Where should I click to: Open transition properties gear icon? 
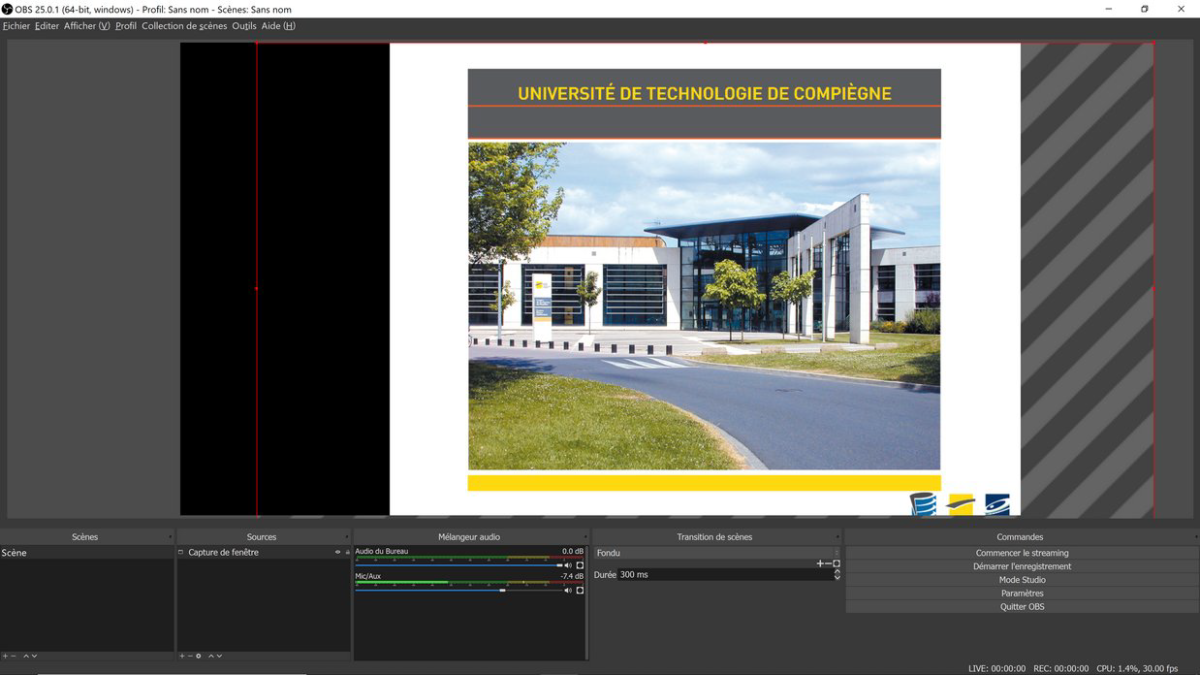pyautogui.click(x=837, y=564)
